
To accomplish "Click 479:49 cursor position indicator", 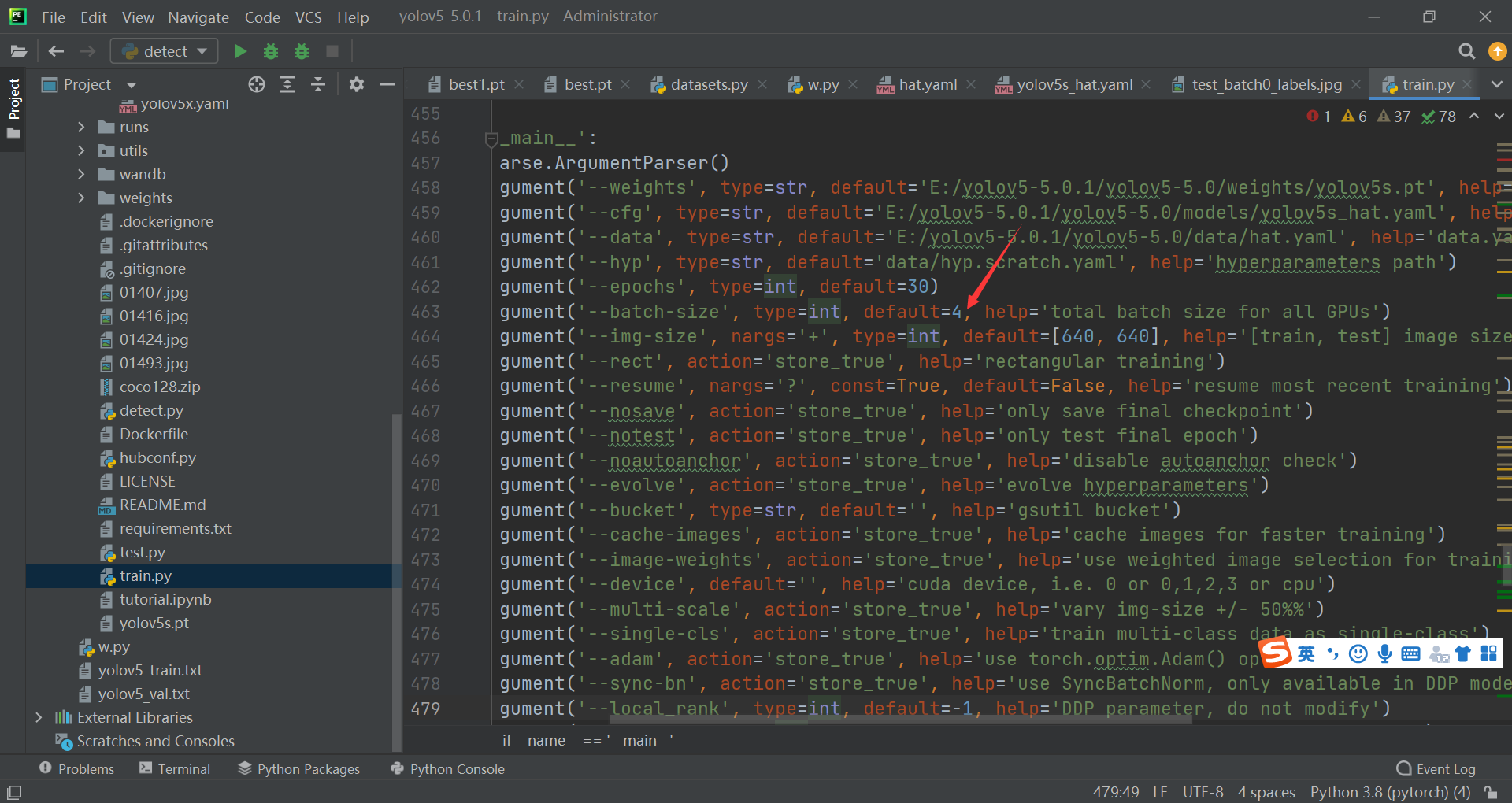I will (x=1115, y=792).
